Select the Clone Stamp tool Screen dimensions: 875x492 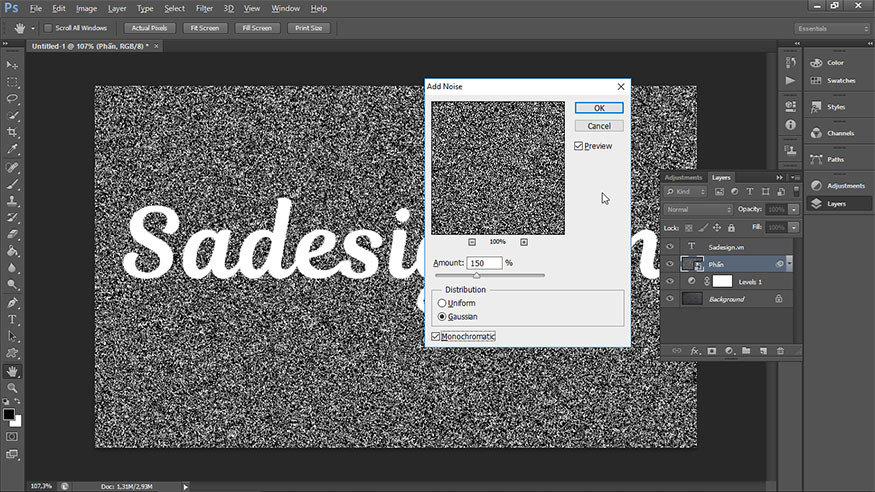[12, 201]
